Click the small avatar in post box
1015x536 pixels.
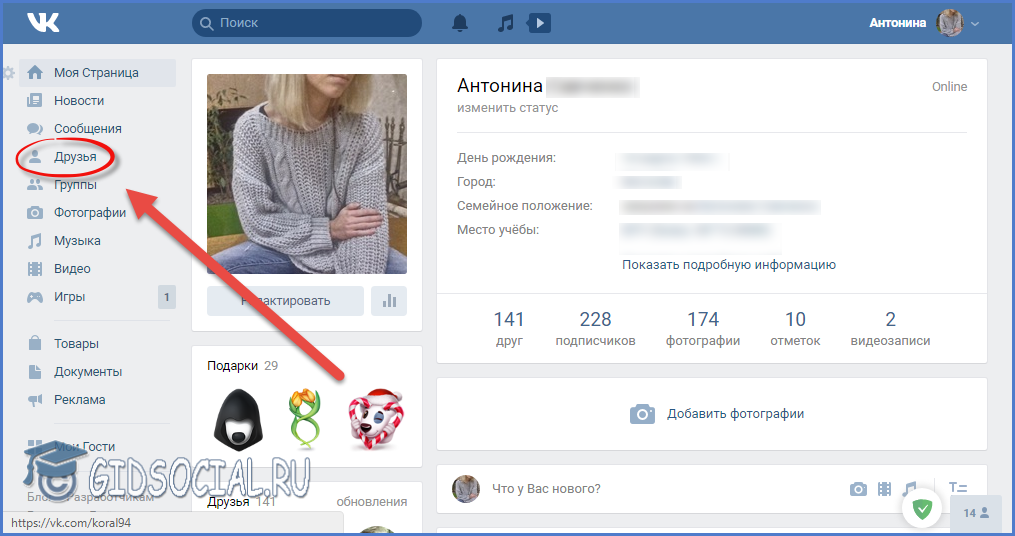[465, 489]
